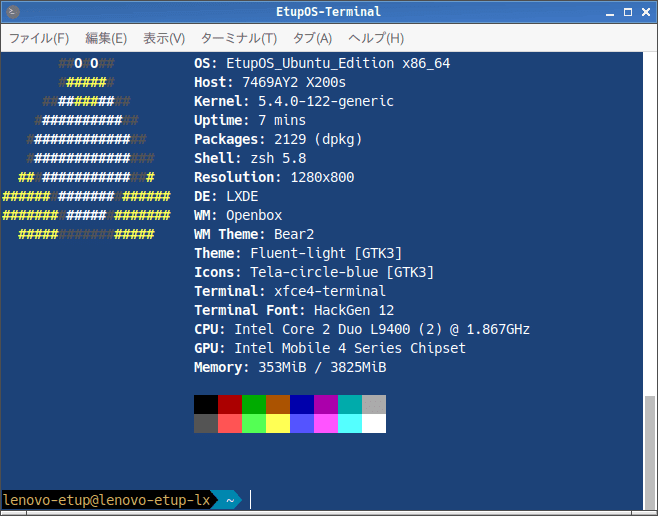The height and width of the screenshot is (516, 658).
Task: Click the brown-orange color block
Action: [278, 404]
